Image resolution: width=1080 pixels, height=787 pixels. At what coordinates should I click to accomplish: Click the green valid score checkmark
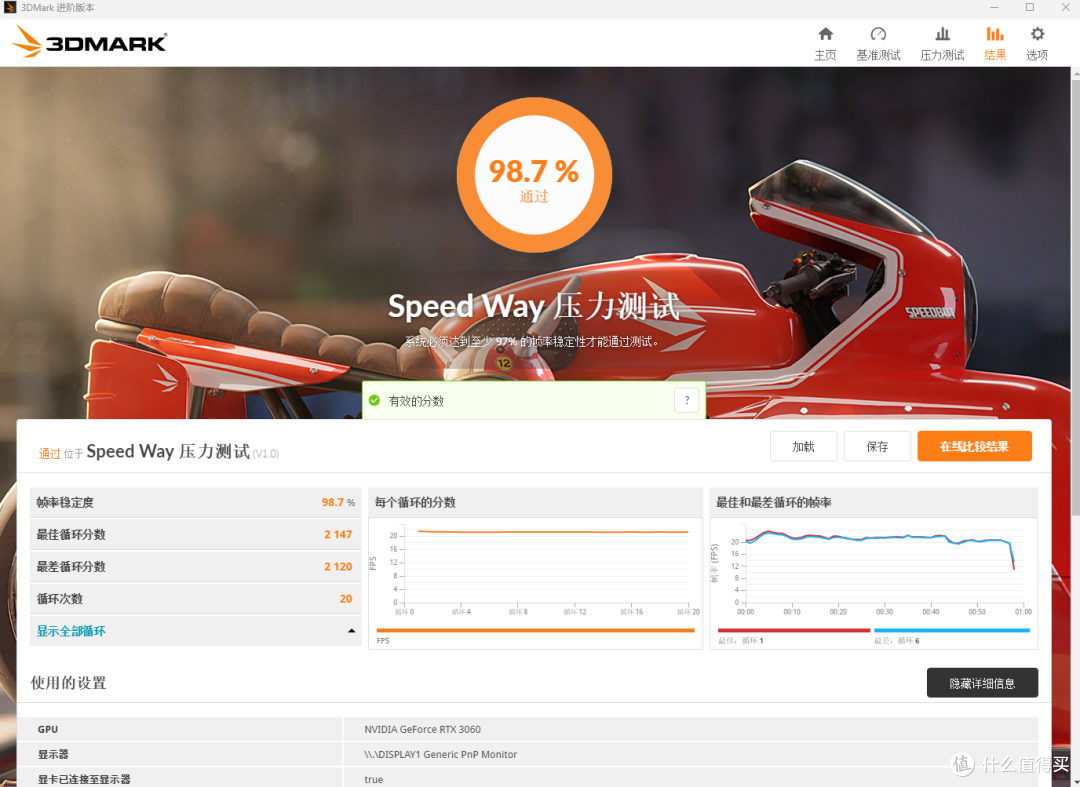(375, 400)
